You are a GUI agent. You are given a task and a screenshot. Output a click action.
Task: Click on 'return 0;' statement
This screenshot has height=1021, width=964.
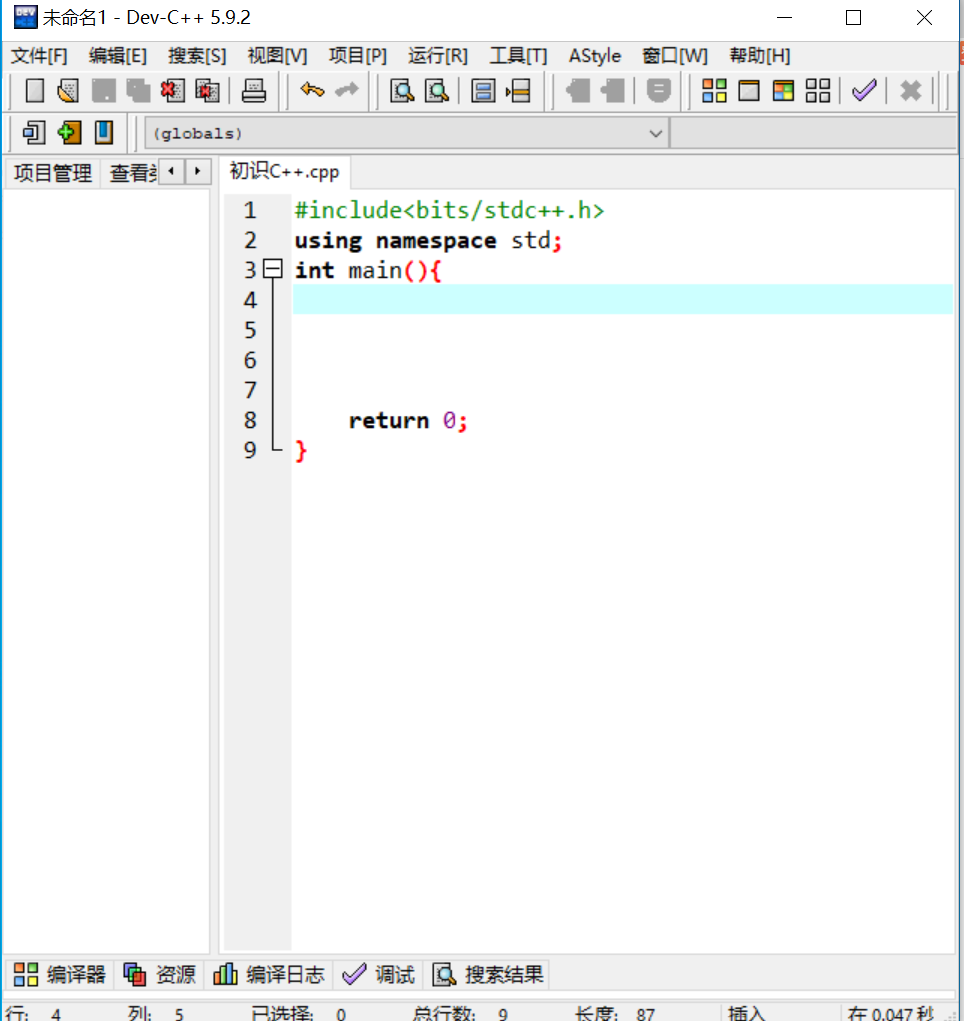[408, 421]
